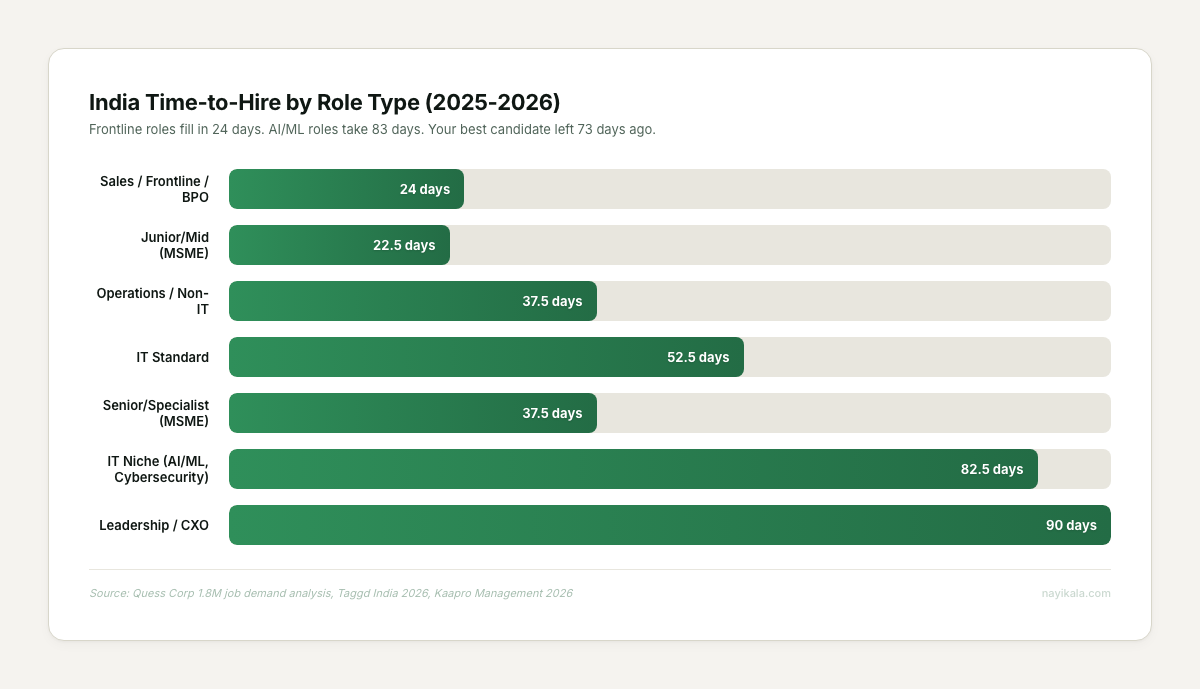Select the 'Leadership / CXO' label
Viewport: 1200px width, 689px height.
pyautogui.click(x=154, y=525)
